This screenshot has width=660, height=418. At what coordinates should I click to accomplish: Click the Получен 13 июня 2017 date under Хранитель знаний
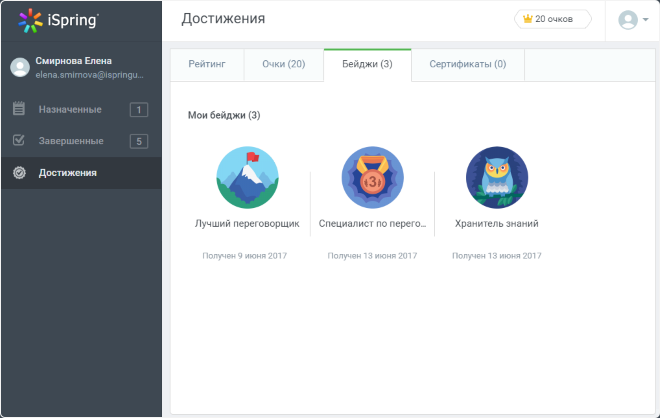pyautogui.click(x=497, y=256)
